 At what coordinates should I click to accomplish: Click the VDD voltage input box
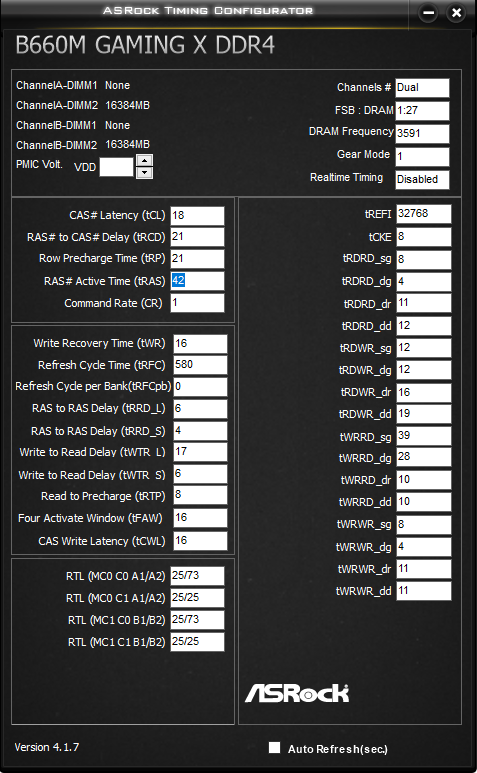pyautogui.click(x=116, y=167)
